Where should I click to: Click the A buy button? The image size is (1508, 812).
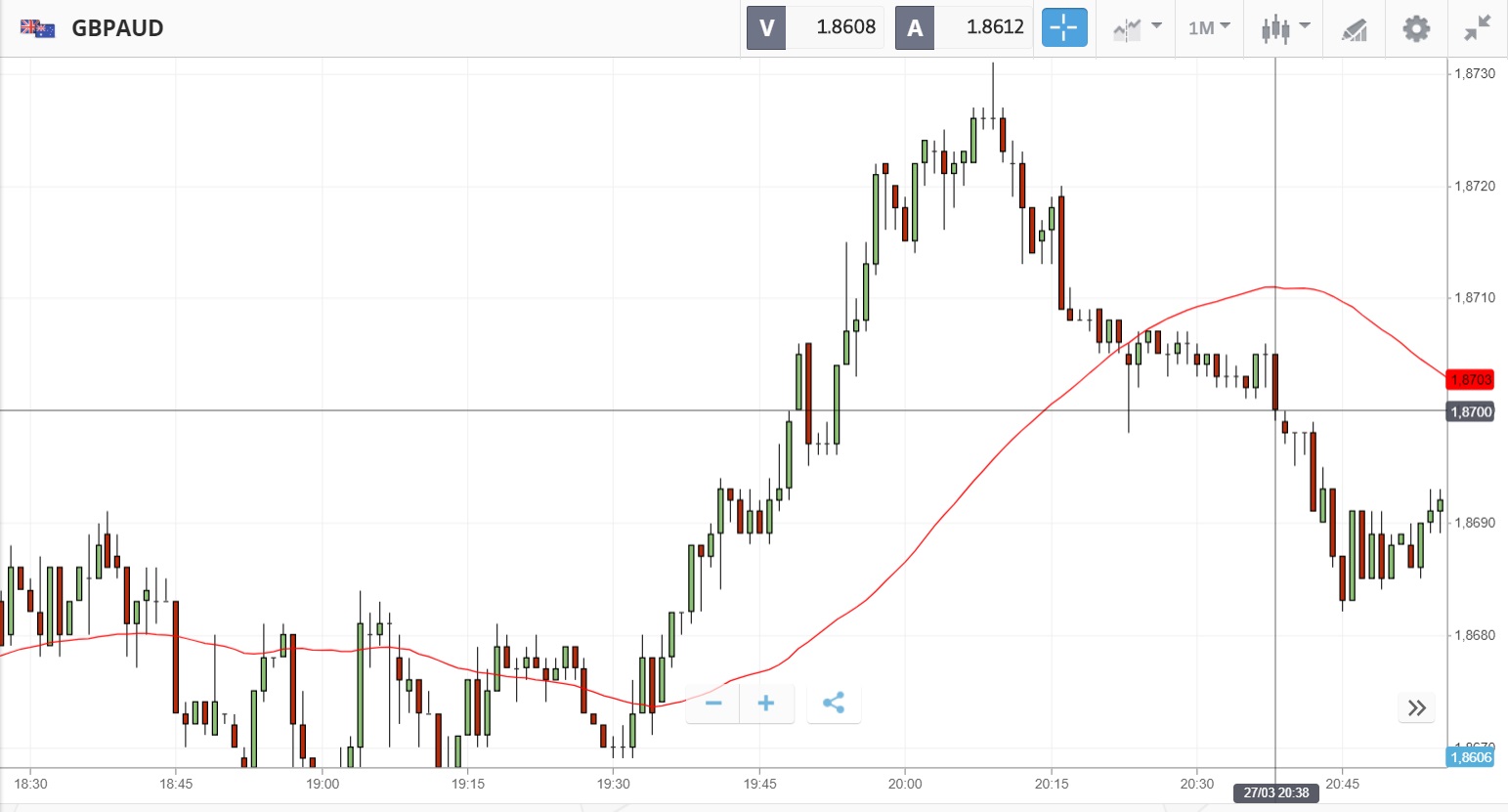click(x=915, y=27)
